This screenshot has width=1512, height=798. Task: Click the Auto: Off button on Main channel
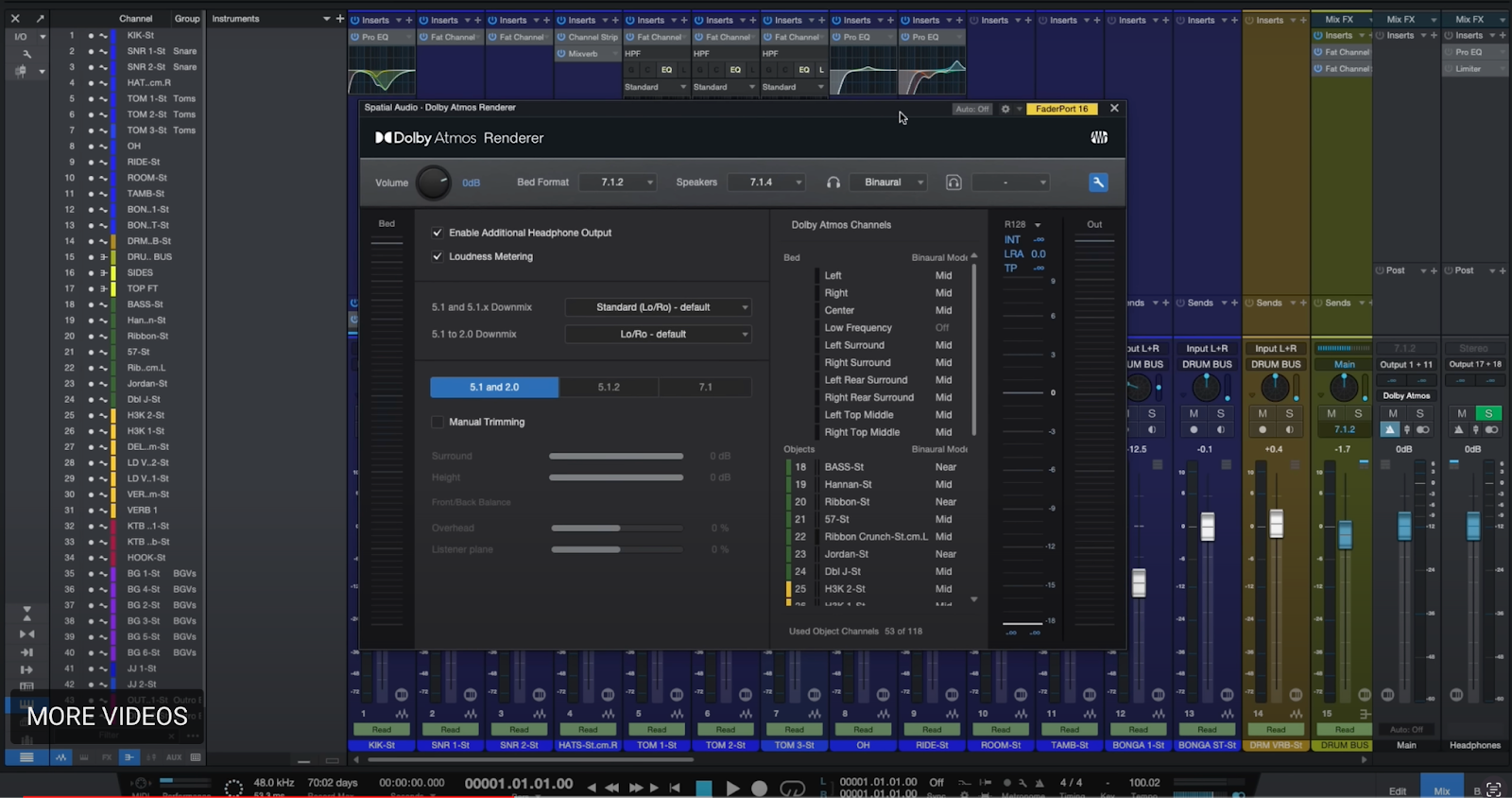pos(1406,730)
